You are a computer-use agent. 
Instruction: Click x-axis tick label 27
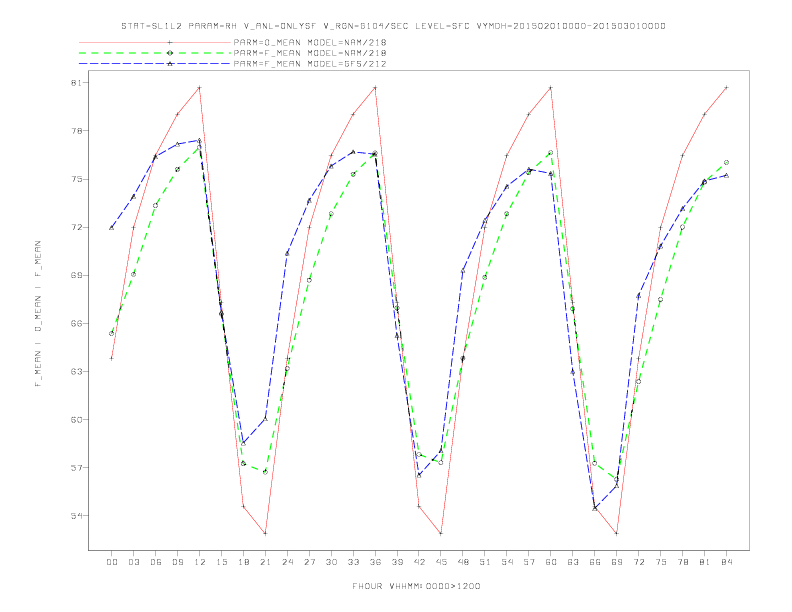coord(309,562)
